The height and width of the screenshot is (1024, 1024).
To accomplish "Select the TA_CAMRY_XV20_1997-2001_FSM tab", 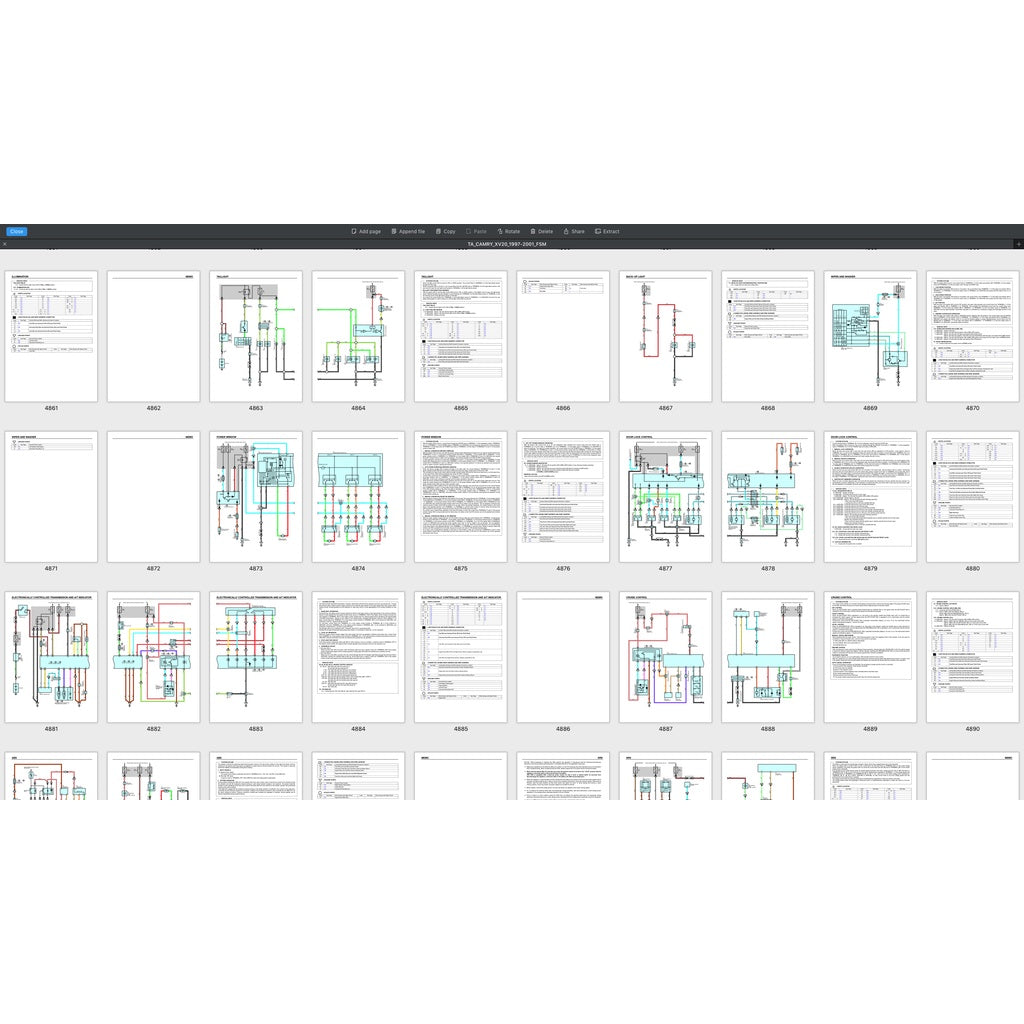I will 506,244.
